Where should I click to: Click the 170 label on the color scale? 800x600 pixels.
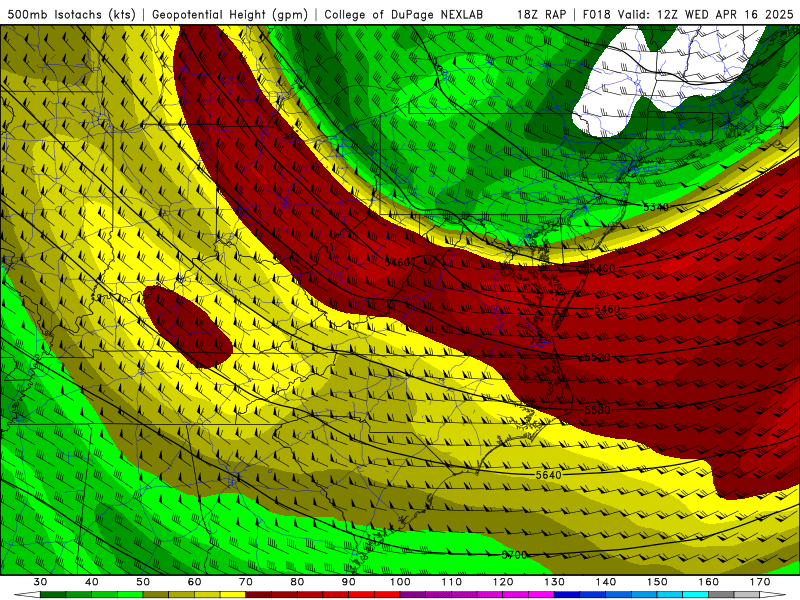click(760, 582)
